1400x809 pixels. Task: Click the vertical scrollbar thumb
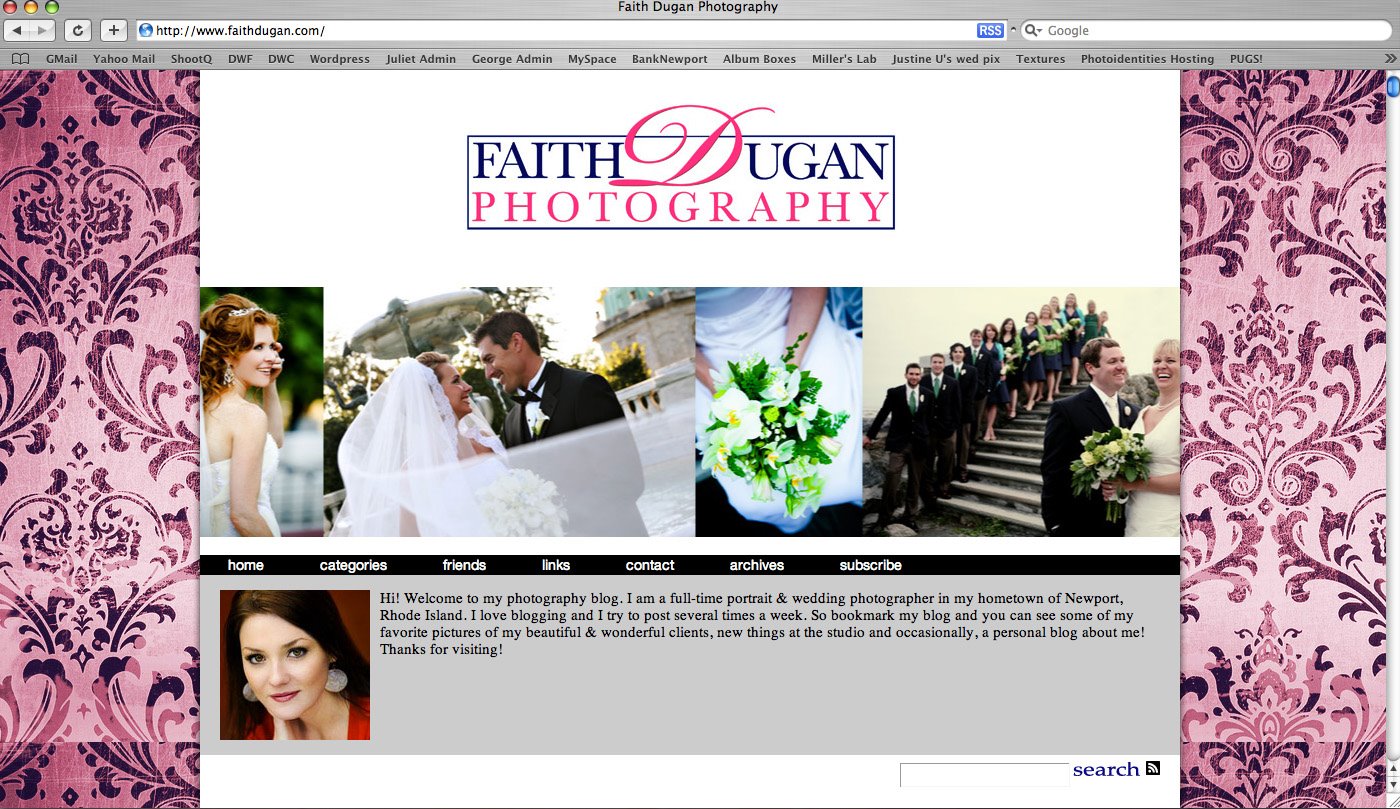pyautogui.click(x=1393, y=88)
